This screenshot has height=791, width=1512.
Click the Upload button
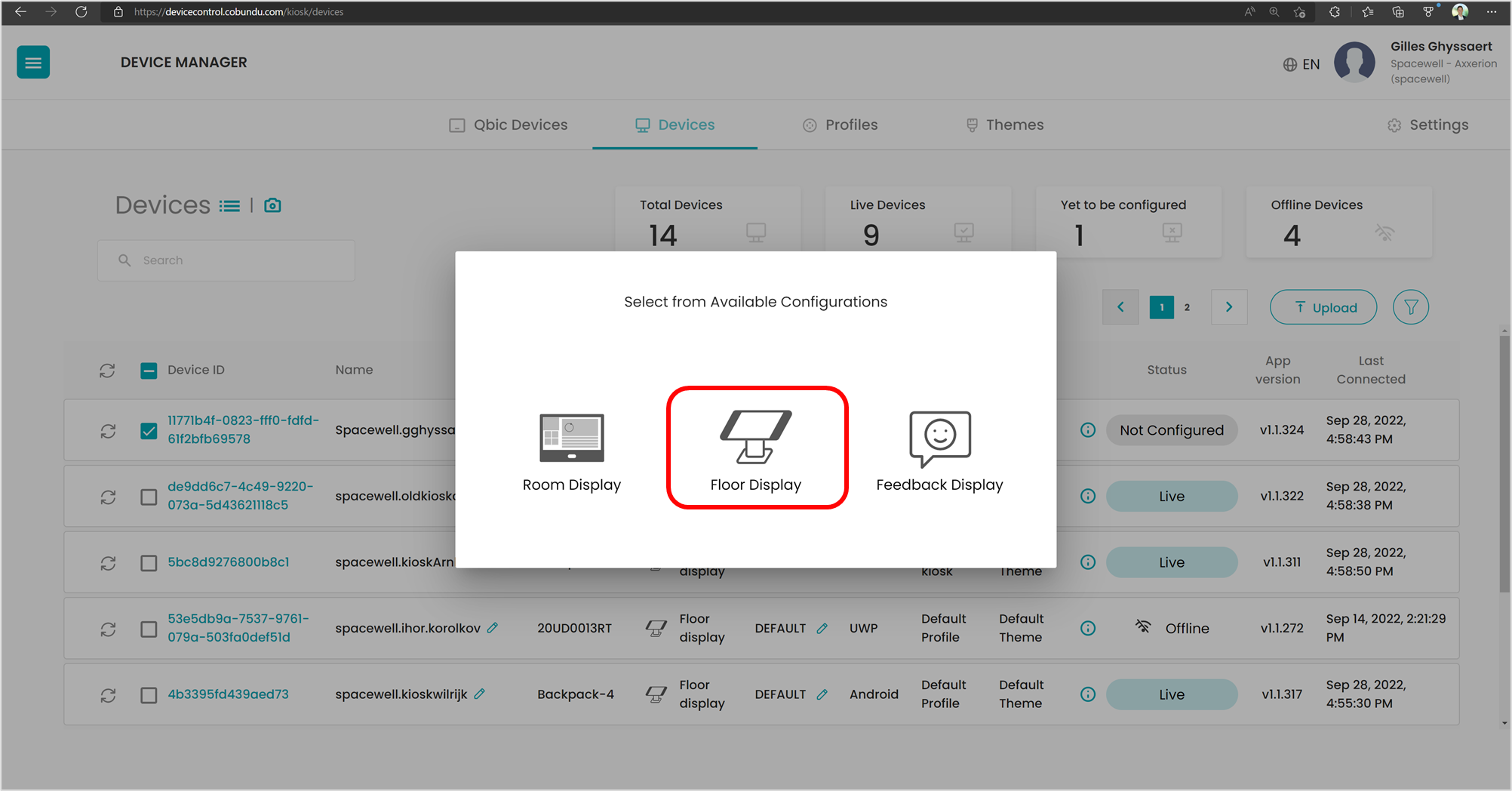[x=1323, y=307]
